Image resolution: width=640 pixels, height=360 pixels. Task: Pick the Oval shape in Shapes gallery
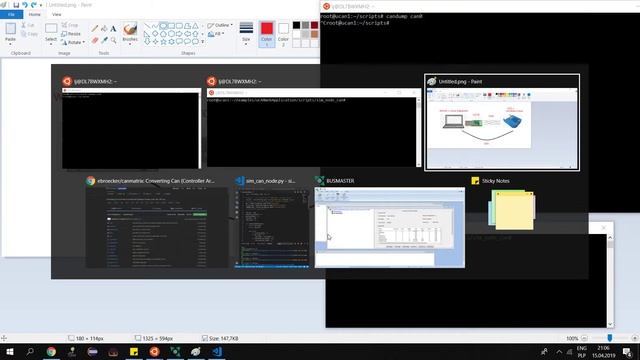point(163,26)
